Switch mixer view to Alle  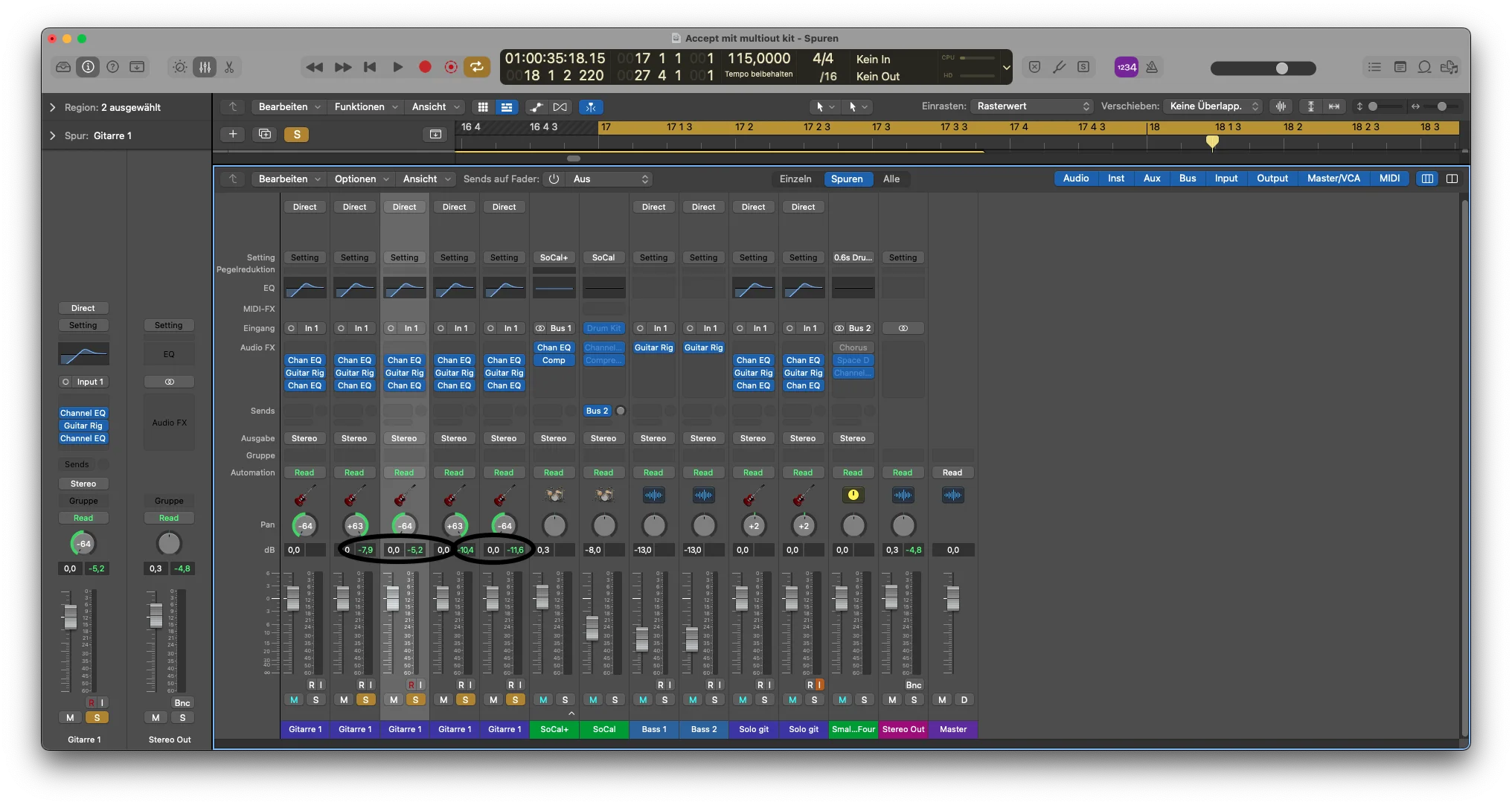[891, 179]
